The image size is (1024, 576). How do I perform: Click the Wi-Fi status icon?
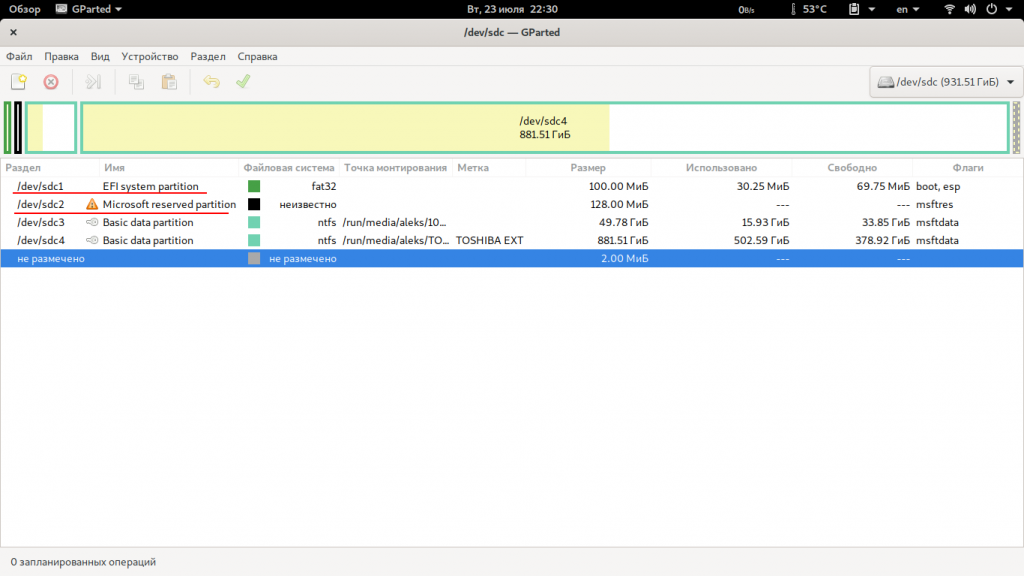click(x=950, y=9)
